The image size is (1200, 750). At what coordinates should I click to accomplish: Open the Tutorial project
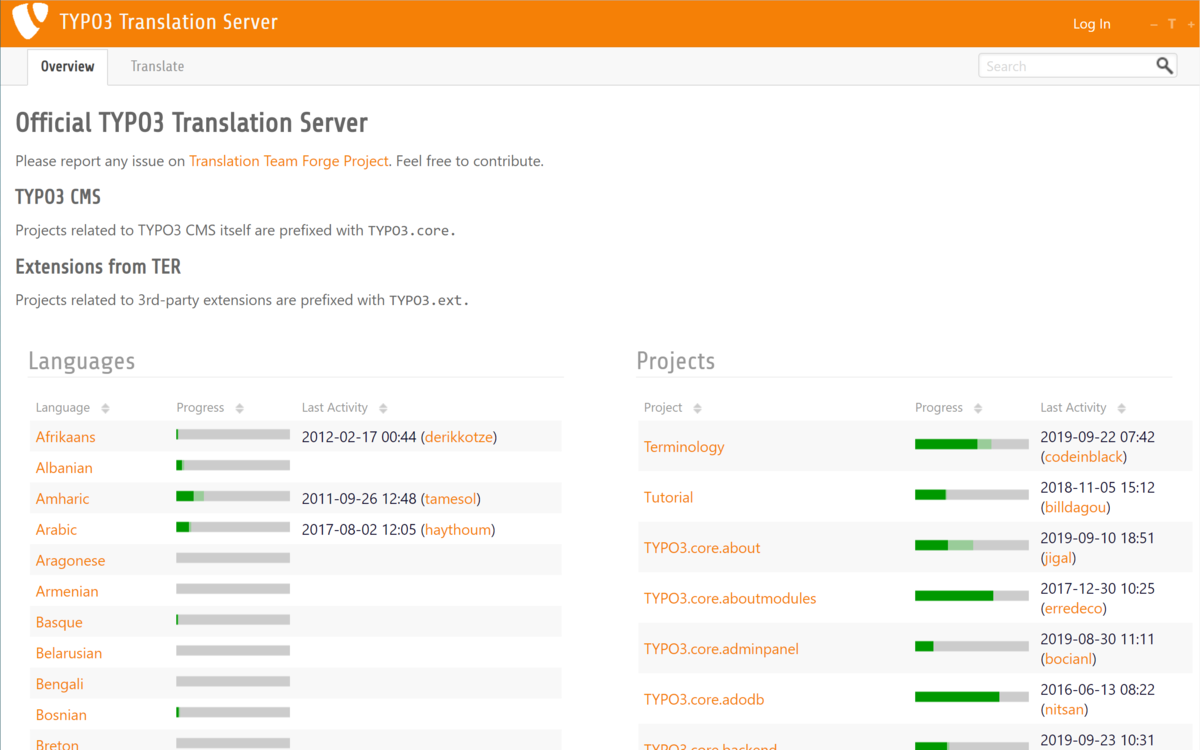[x=668, y=497]
